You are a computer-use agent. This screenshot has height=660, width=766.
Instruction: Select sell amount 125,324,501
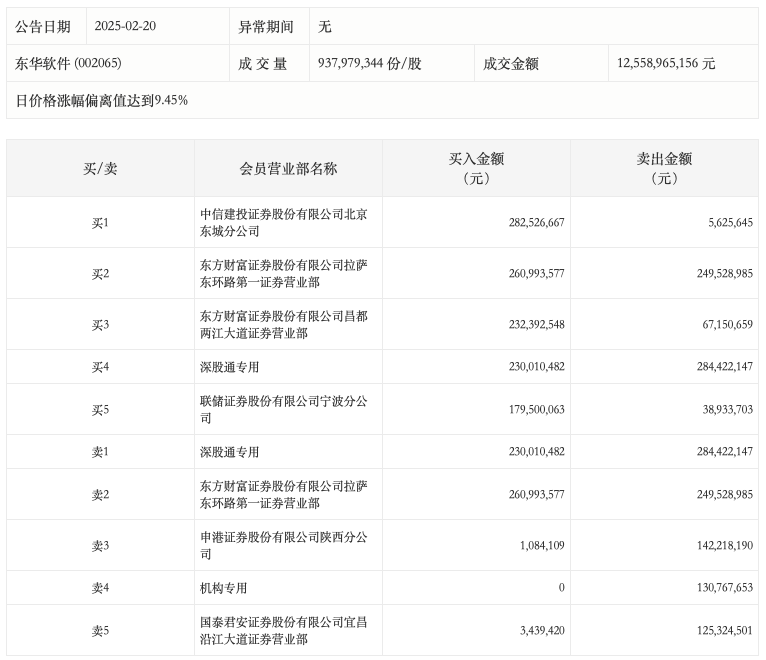[724, 630]
